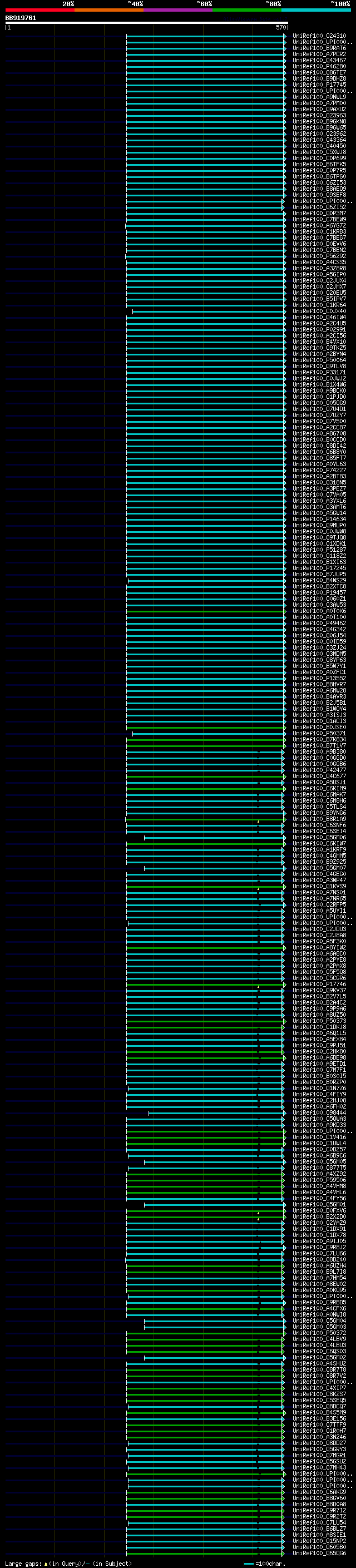The width and height of the screenshot is (356, 1568).
Task: Click the =100char. scale legend
Action: point(264,1563)
